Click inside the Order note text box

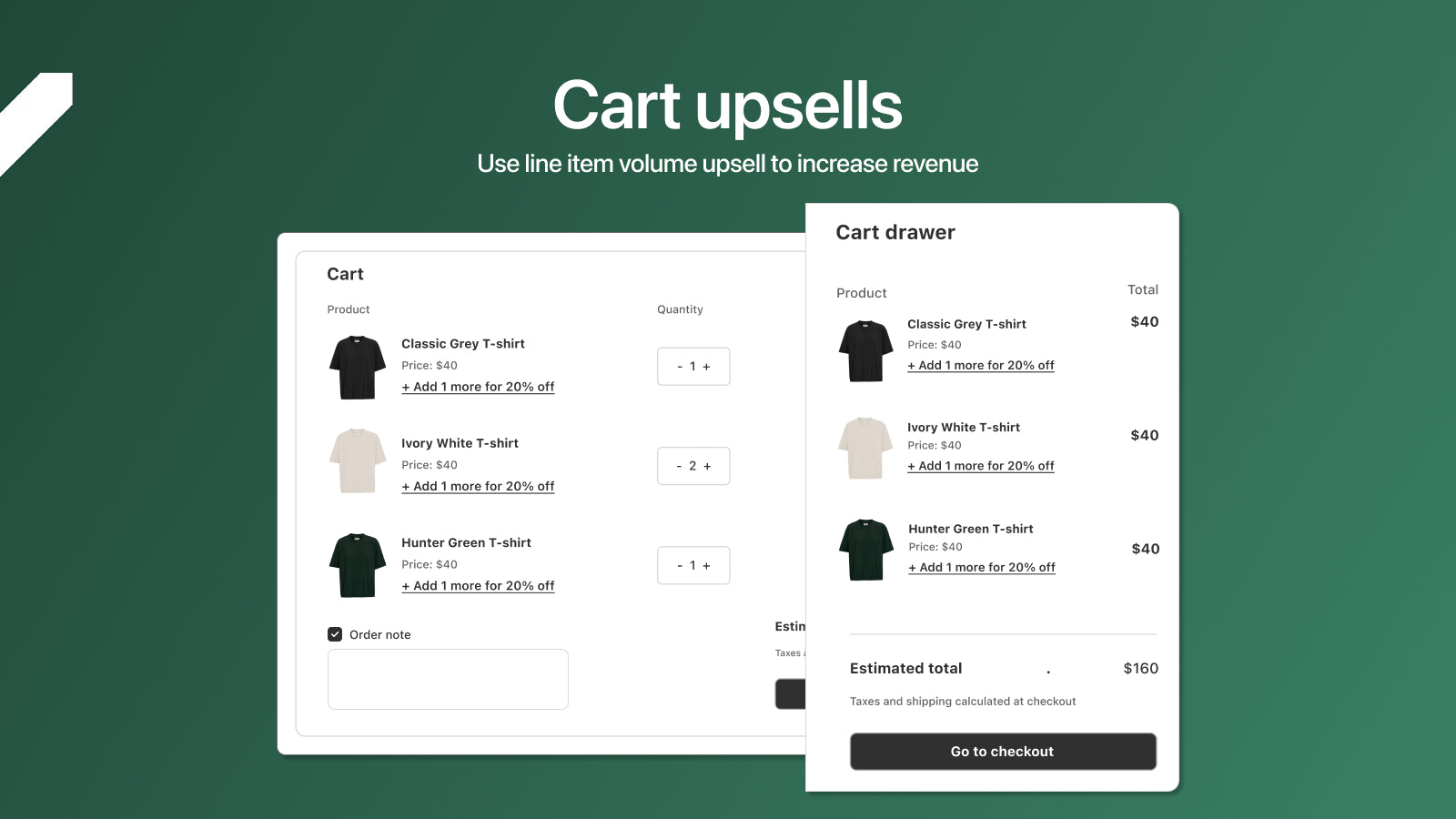click(x=447, y=679)
